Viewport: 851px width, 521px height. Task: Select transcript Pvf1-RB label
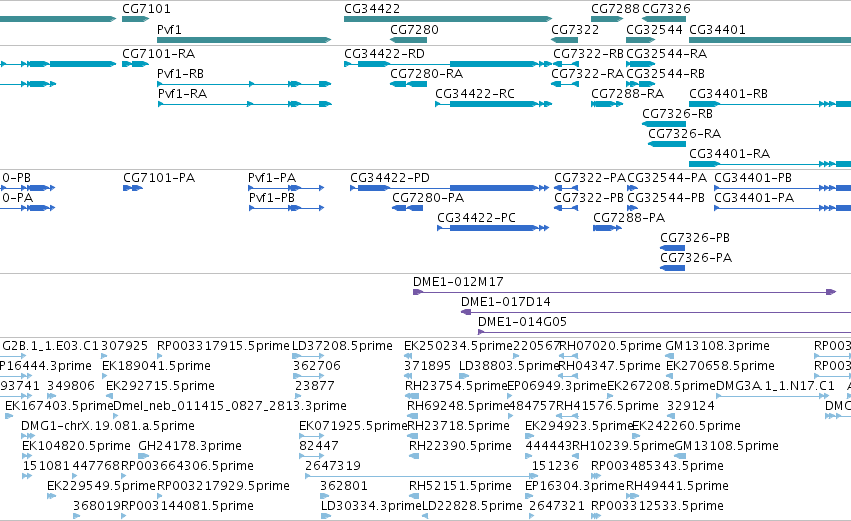click(180, 74)
